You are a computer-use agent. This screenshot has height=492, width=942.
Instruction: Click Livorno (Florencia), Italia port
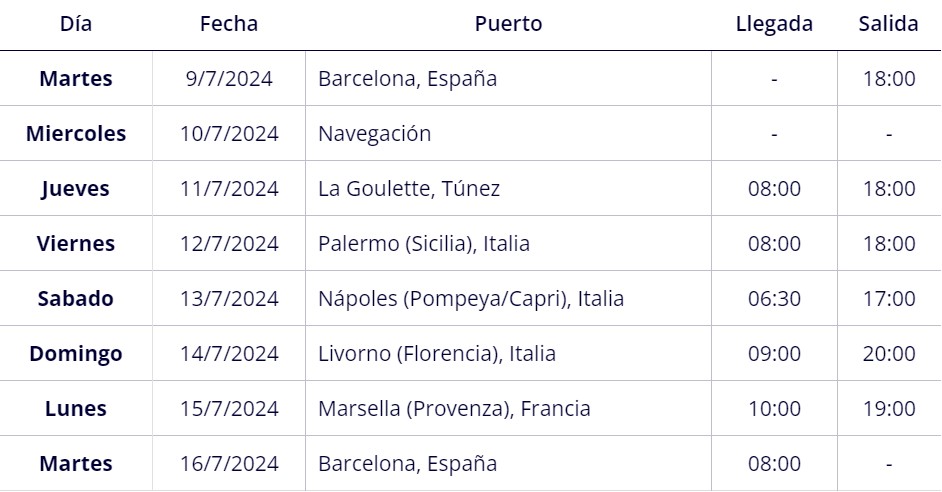pos(437,353)
